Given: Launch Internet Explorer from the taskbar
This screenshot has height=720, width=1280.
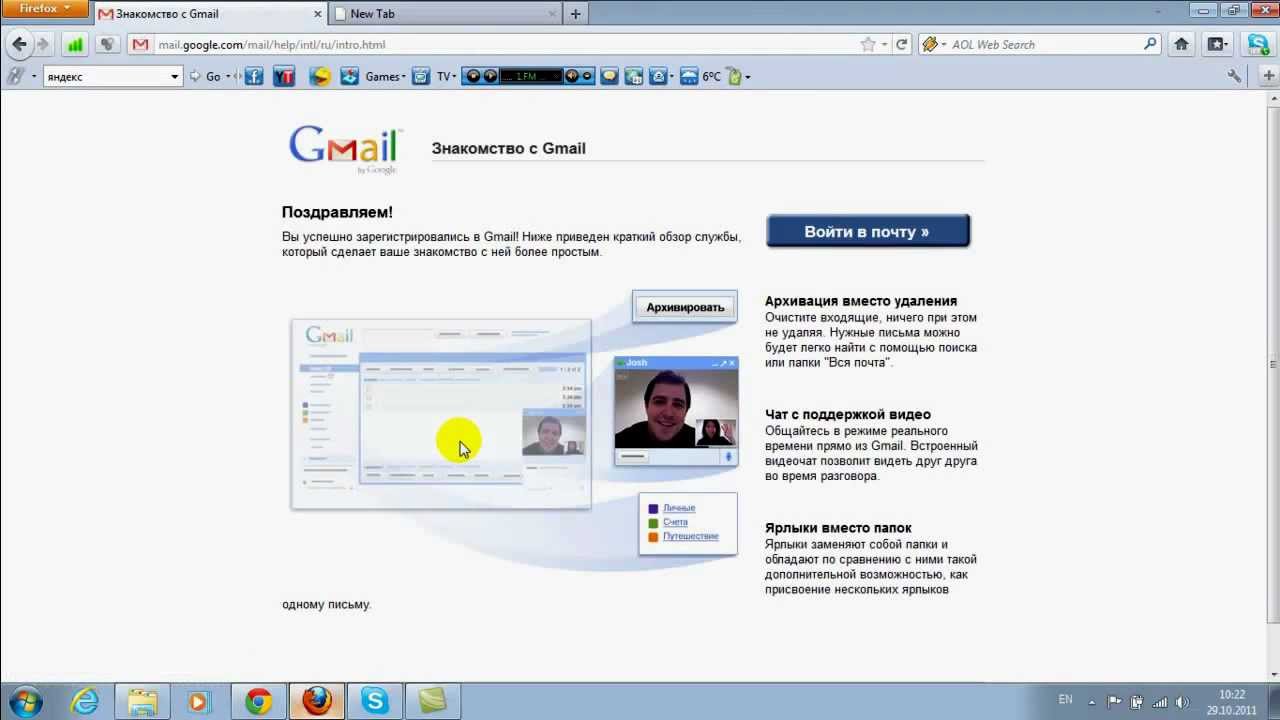Looking at the screenshot, I should click(x=84, y=702).
